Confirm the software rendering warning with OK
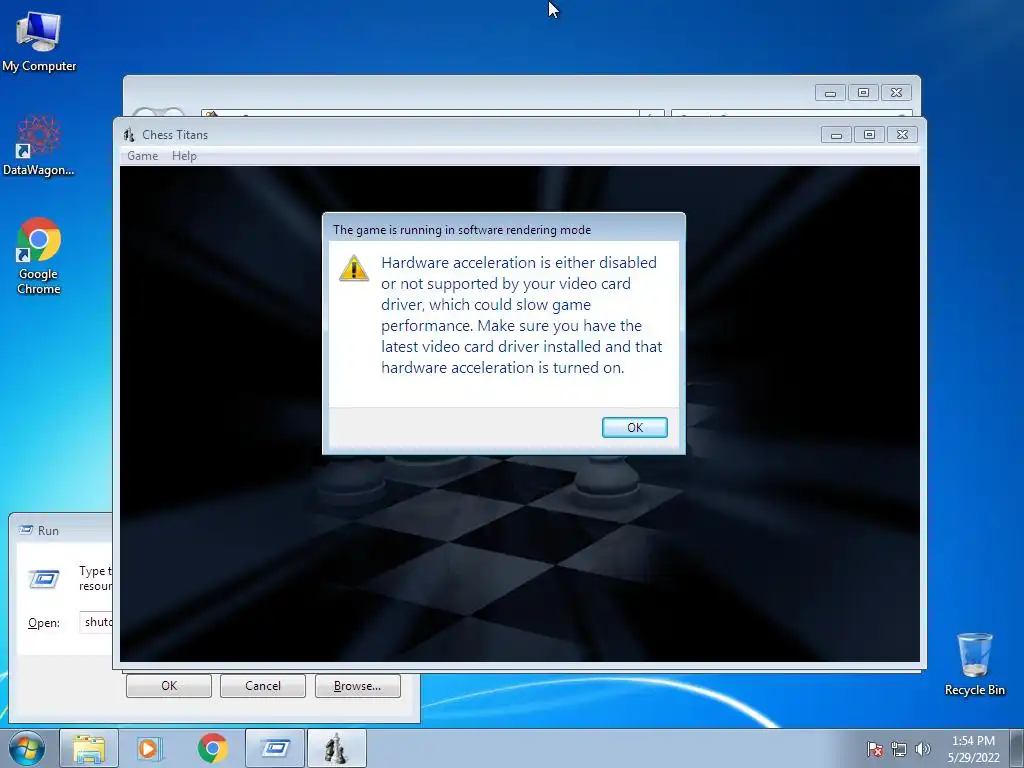1024x768 pixels. point(634,427)
